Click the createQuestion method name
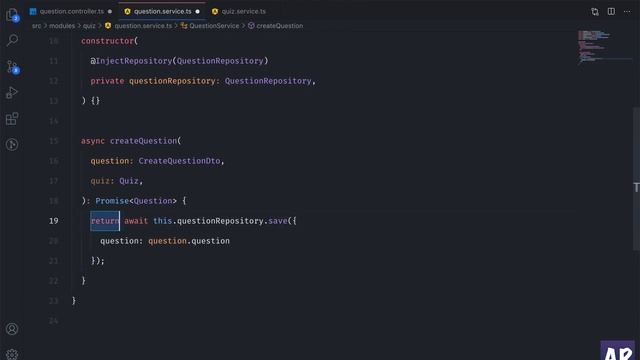The image size is (640, 360). point(143,141)
